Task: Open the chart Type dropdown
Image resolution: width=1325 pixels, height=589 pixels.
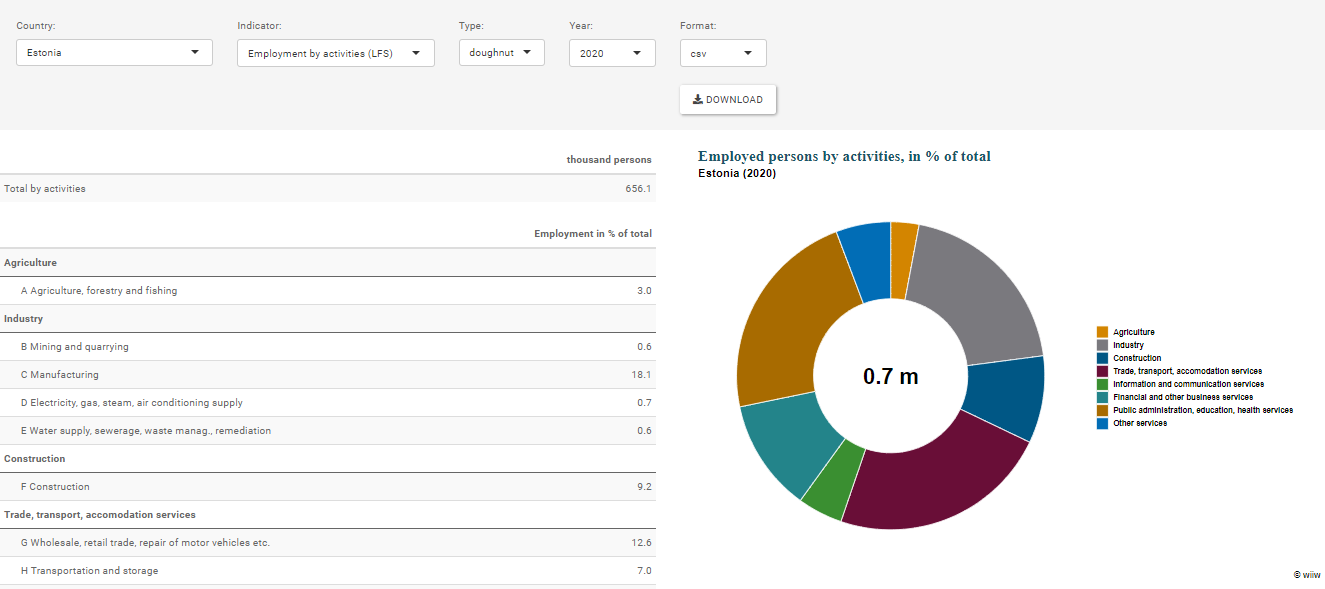Action: tap(501, 53)
